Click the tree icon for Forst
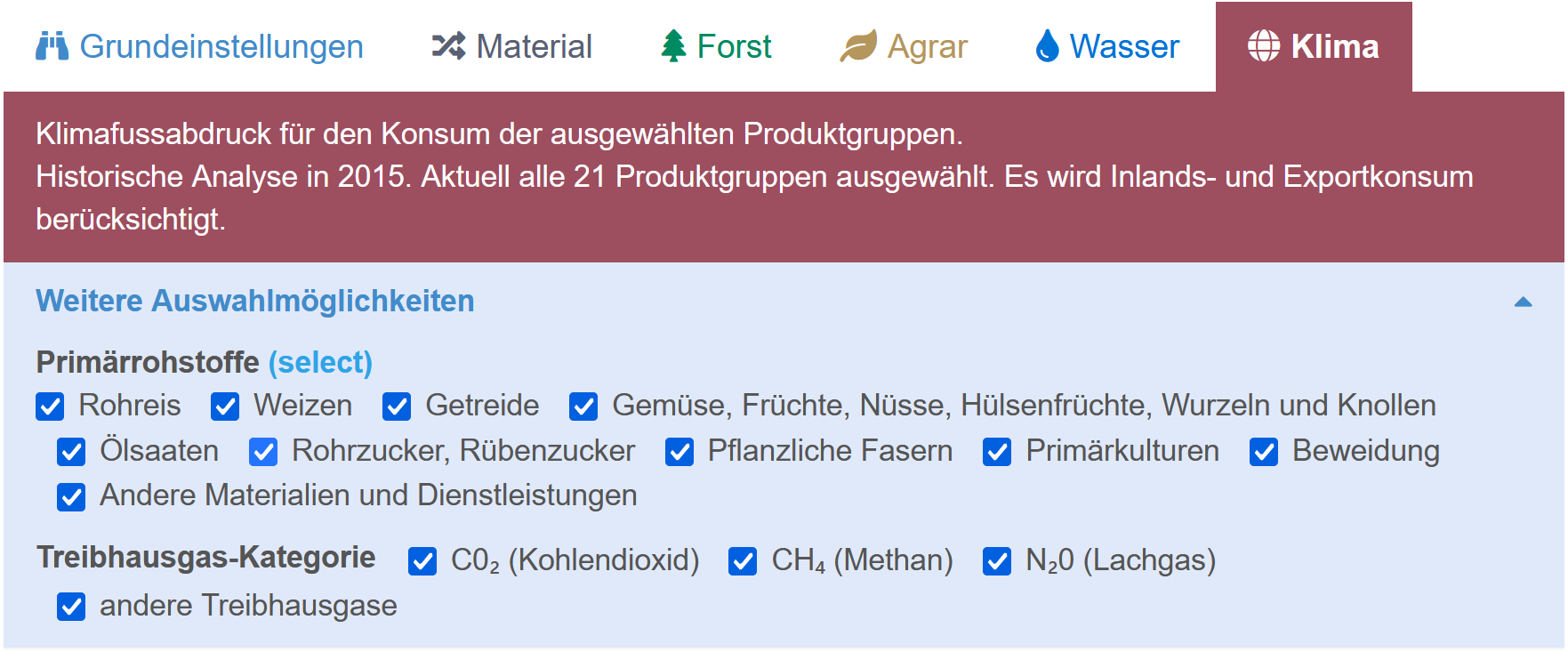 [x=674, y=46]
